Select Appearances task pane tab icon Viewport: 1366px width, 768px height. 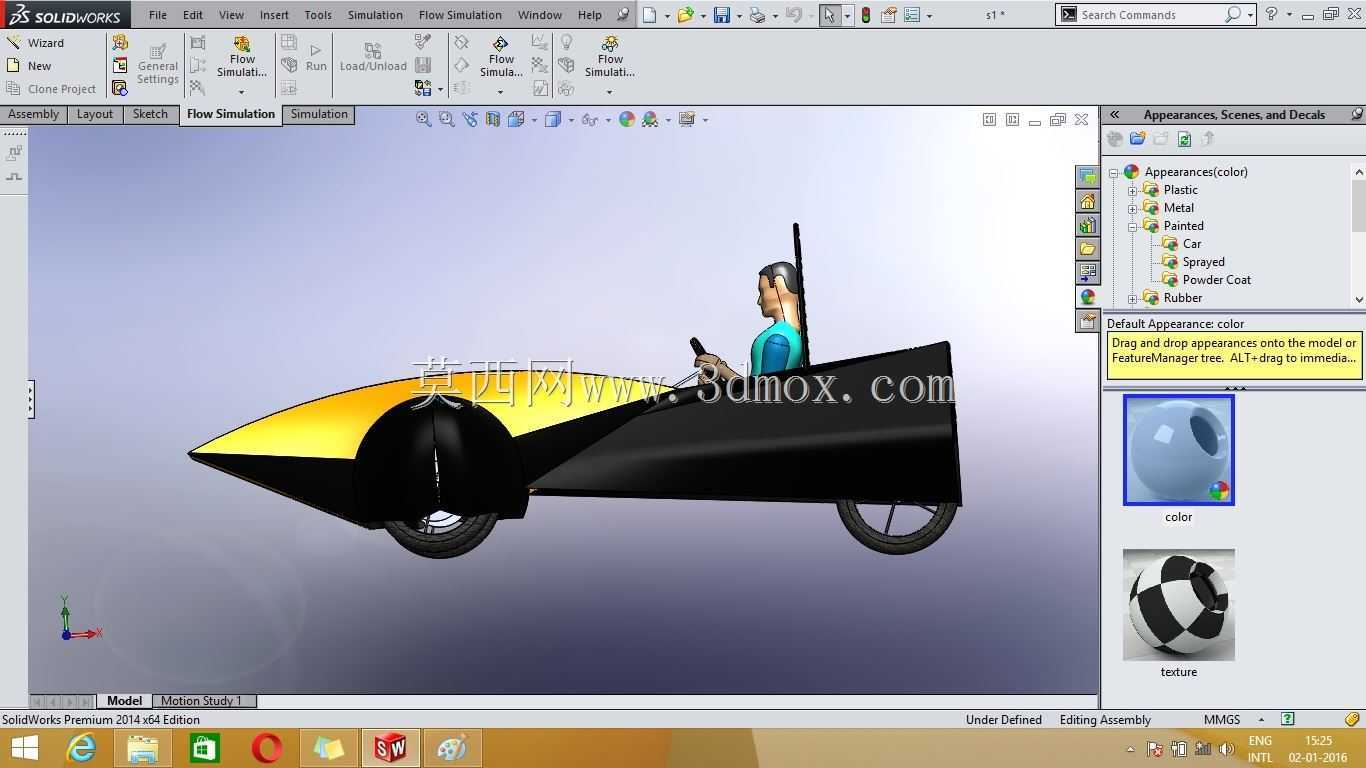pyautogui.click(x=1087, y=297)
